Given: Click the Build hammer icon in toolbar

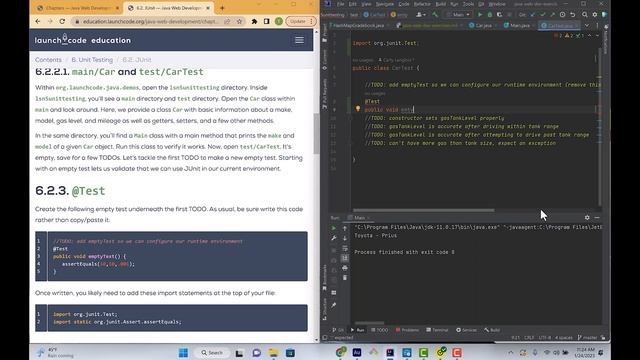Looking at the screenshot, I should point(435,15).
